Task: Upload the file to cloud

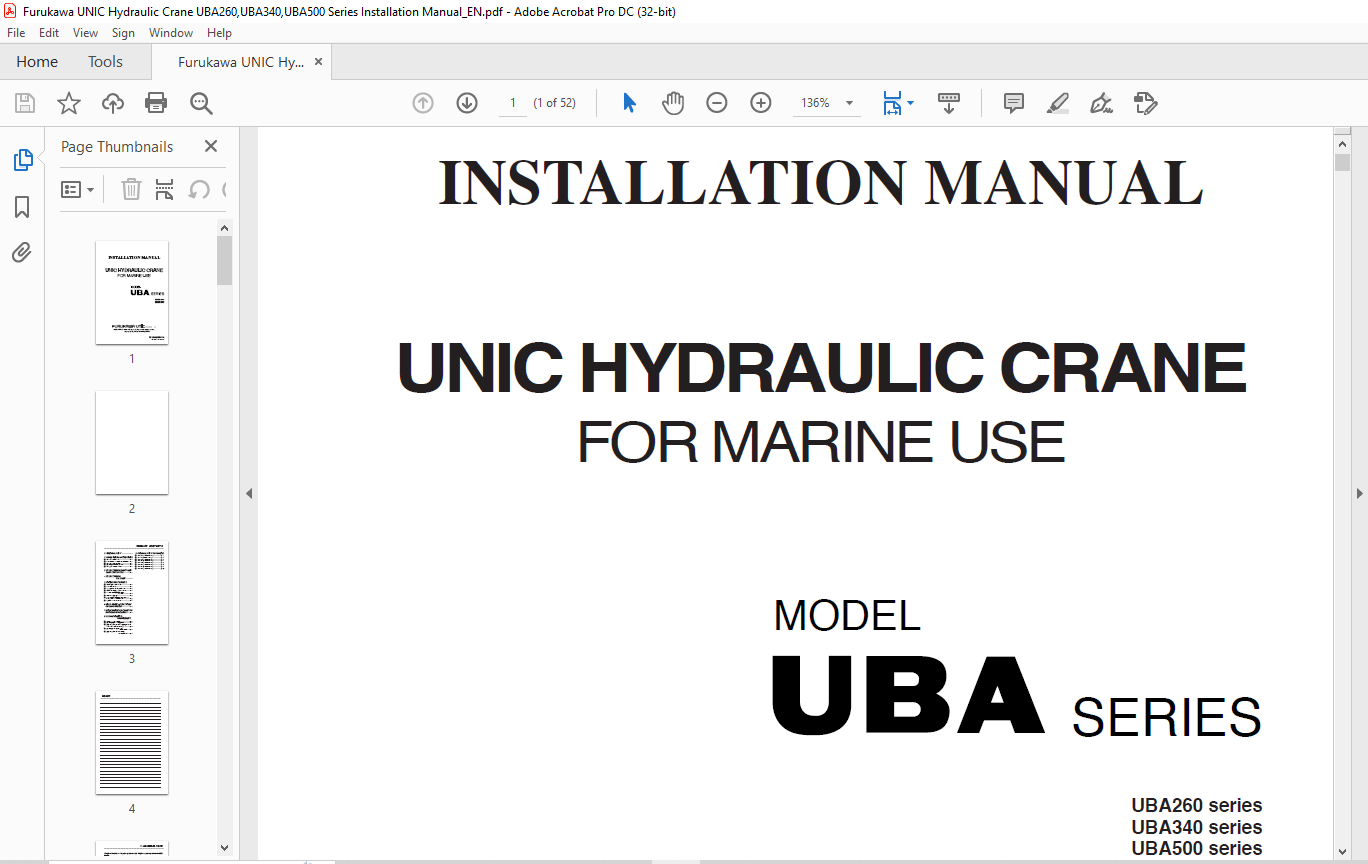Action: point(113,103)
